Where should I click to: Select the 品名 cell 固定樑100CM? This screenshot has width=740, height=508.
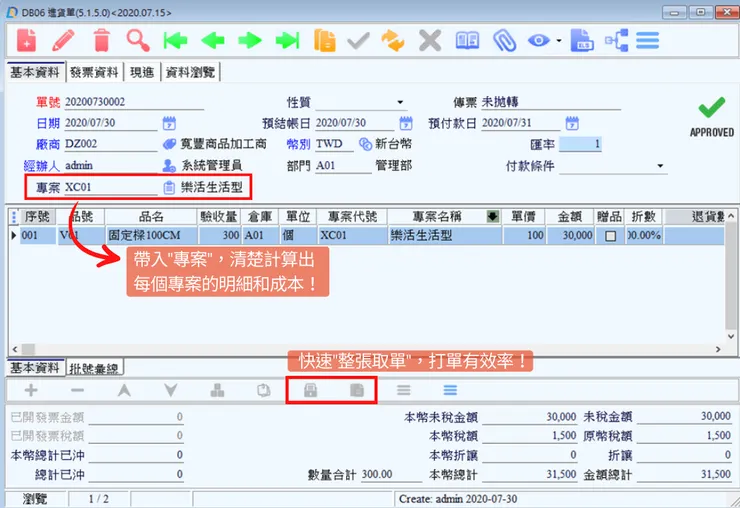point(151,236)
